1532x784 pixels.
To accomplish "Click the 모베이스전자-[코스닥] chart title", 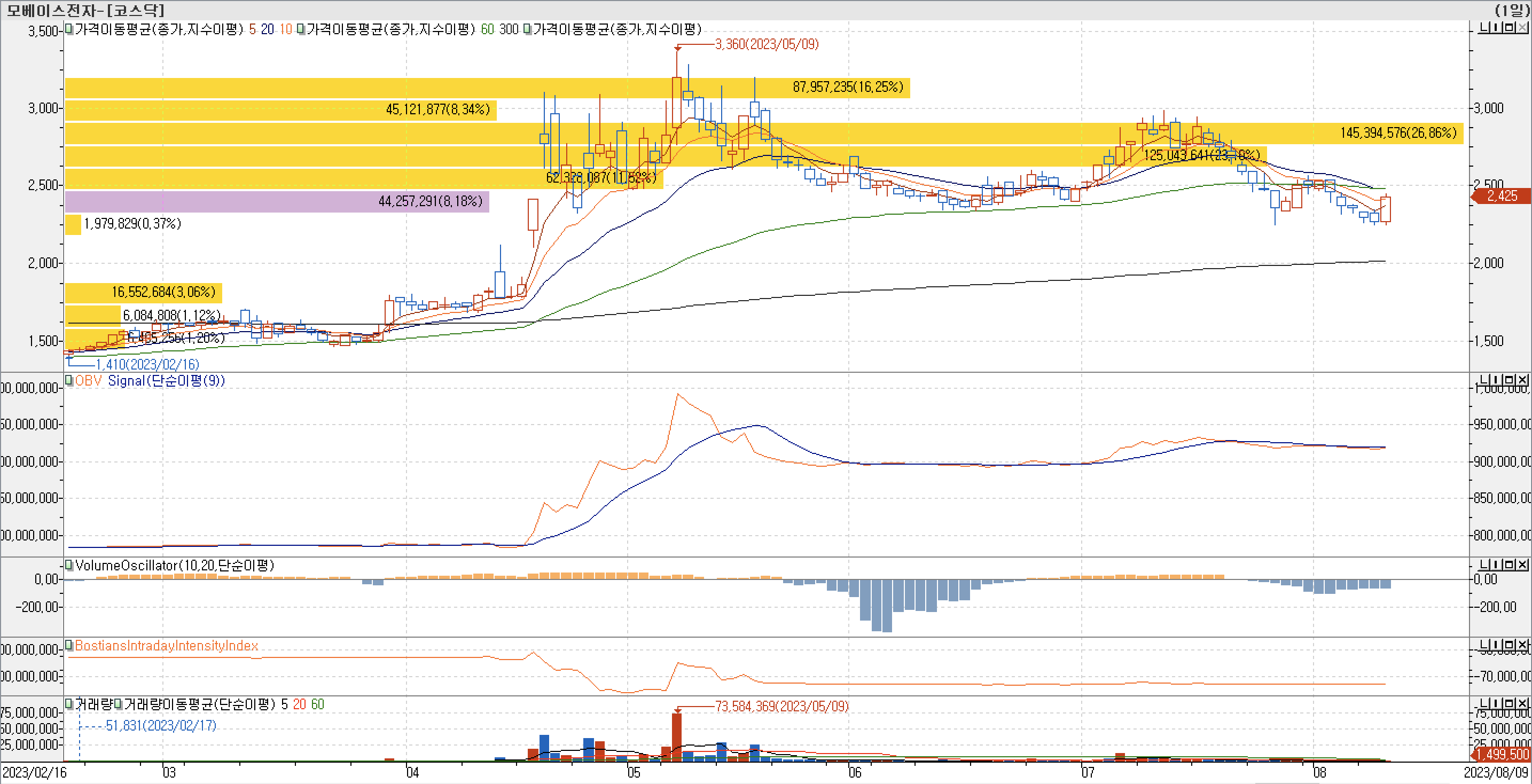I will tap(85, 10).
